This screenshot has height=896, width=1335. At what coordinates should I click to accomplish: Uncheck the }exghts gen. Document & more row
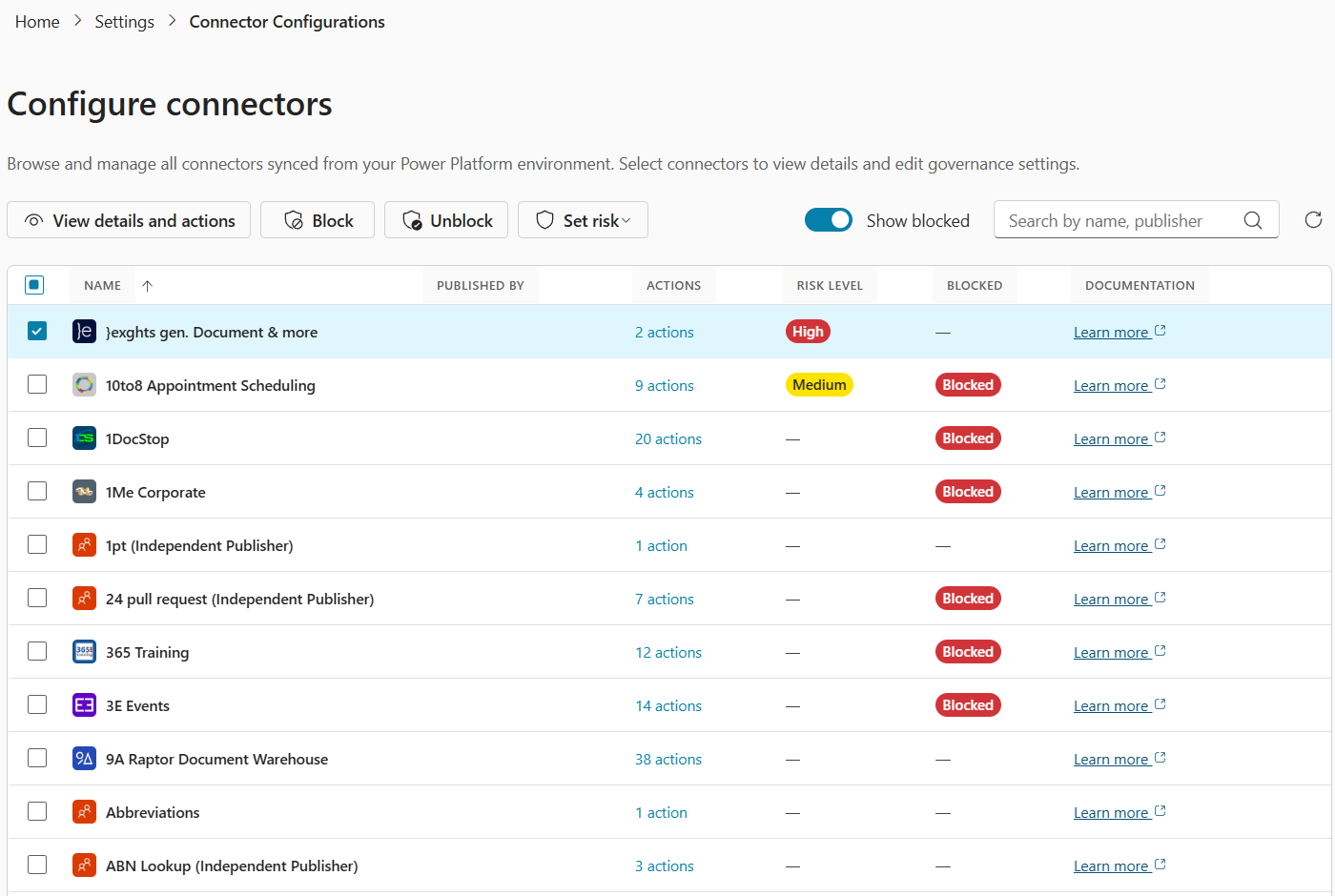tap(37, 331)
